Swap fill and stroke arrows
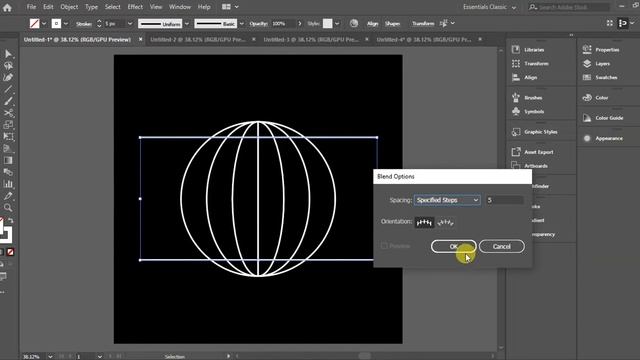The image size is (640, 360). coord(11,220)
